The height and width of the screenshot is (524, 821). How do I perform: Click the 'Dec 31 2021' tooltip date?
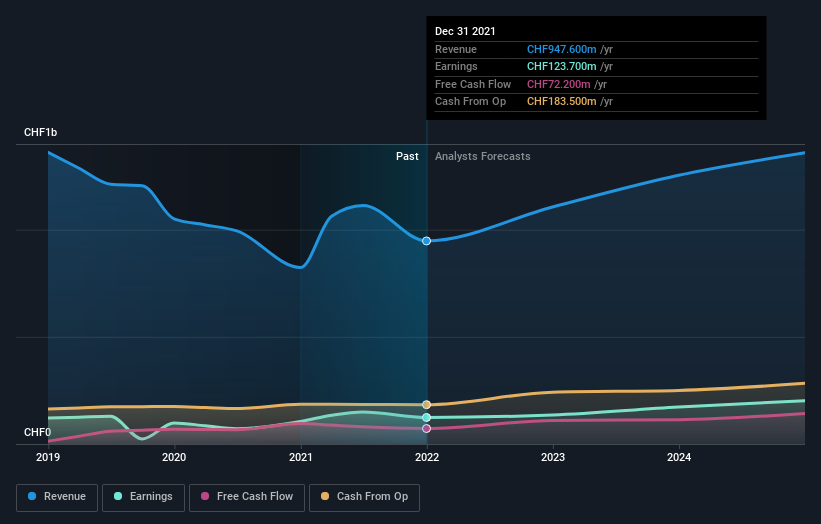465,31
